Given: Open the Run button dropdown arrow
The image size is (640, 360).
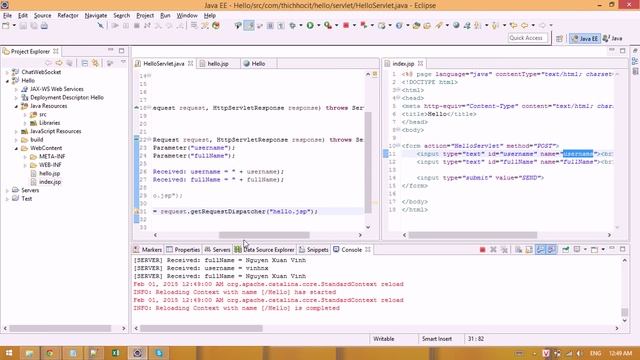Looking at the screenshot, I should (318, 25).
